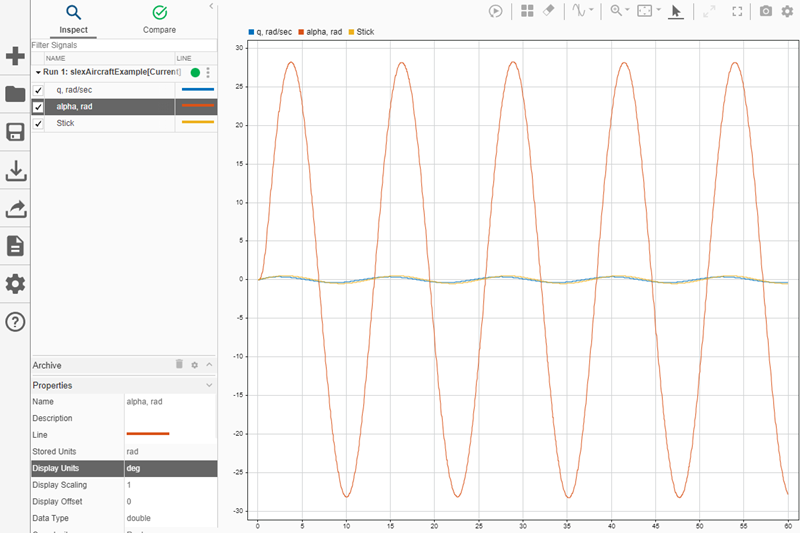Click the Fit to view icon
Viewport: 800px width, 533px height.
tap(646, 11)
